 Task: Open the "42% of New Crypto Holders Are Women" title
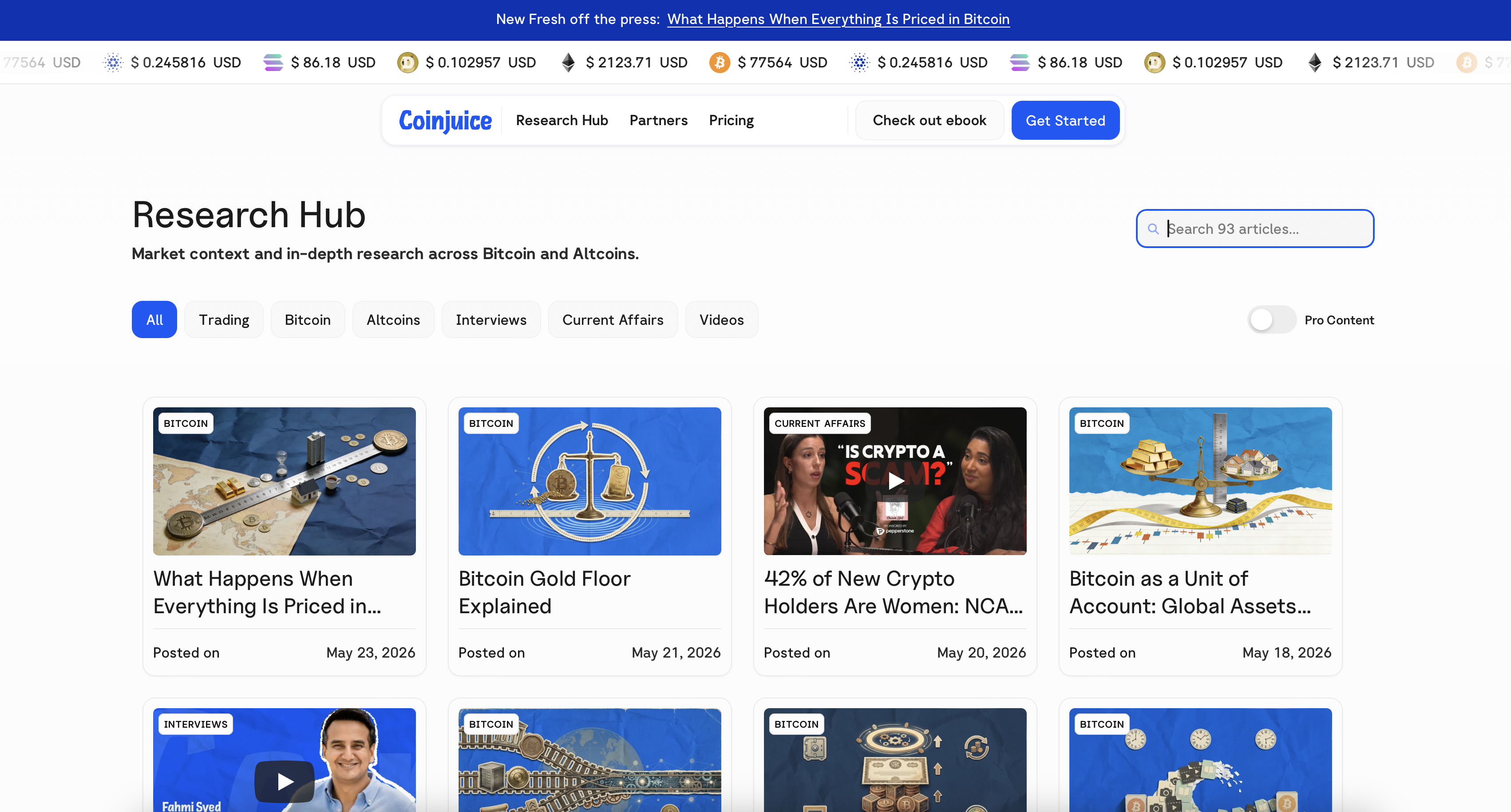point(894,592)
